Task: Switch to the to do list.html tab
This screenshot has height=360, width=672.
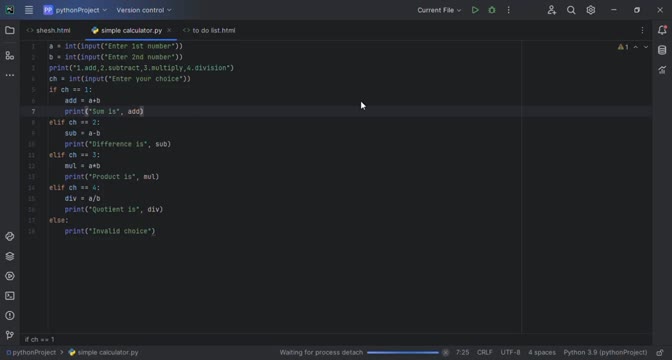Action: (x=209, y=30)
